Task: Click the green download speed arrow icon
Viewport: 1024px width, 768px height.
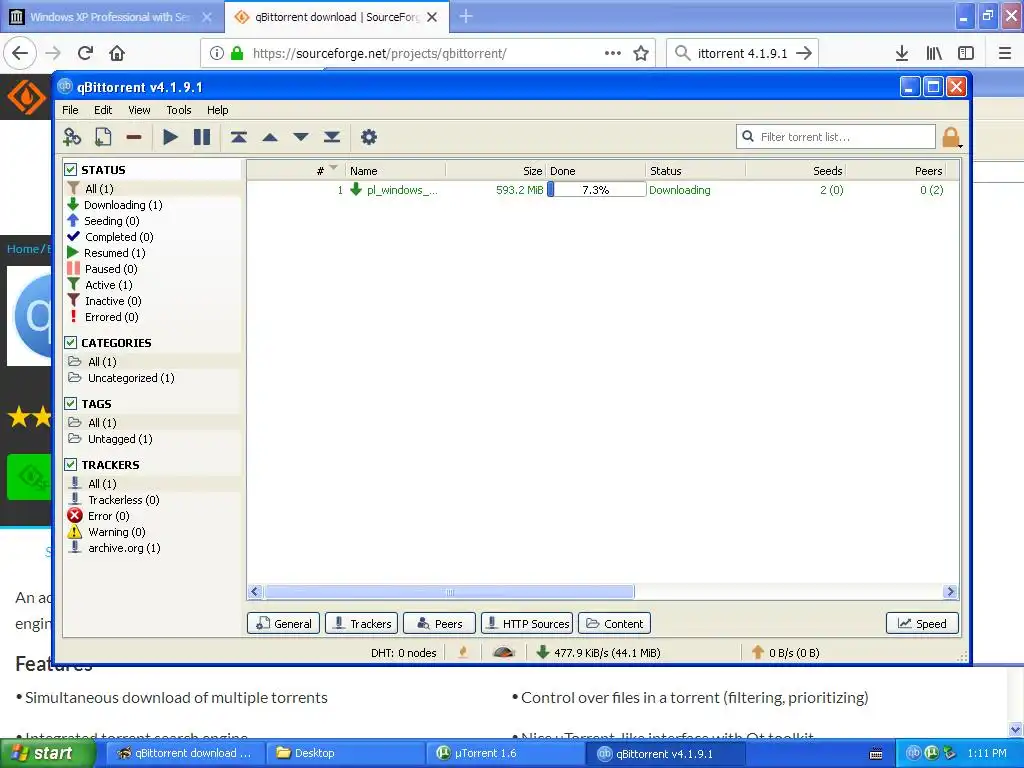Action: coord(542,652)
